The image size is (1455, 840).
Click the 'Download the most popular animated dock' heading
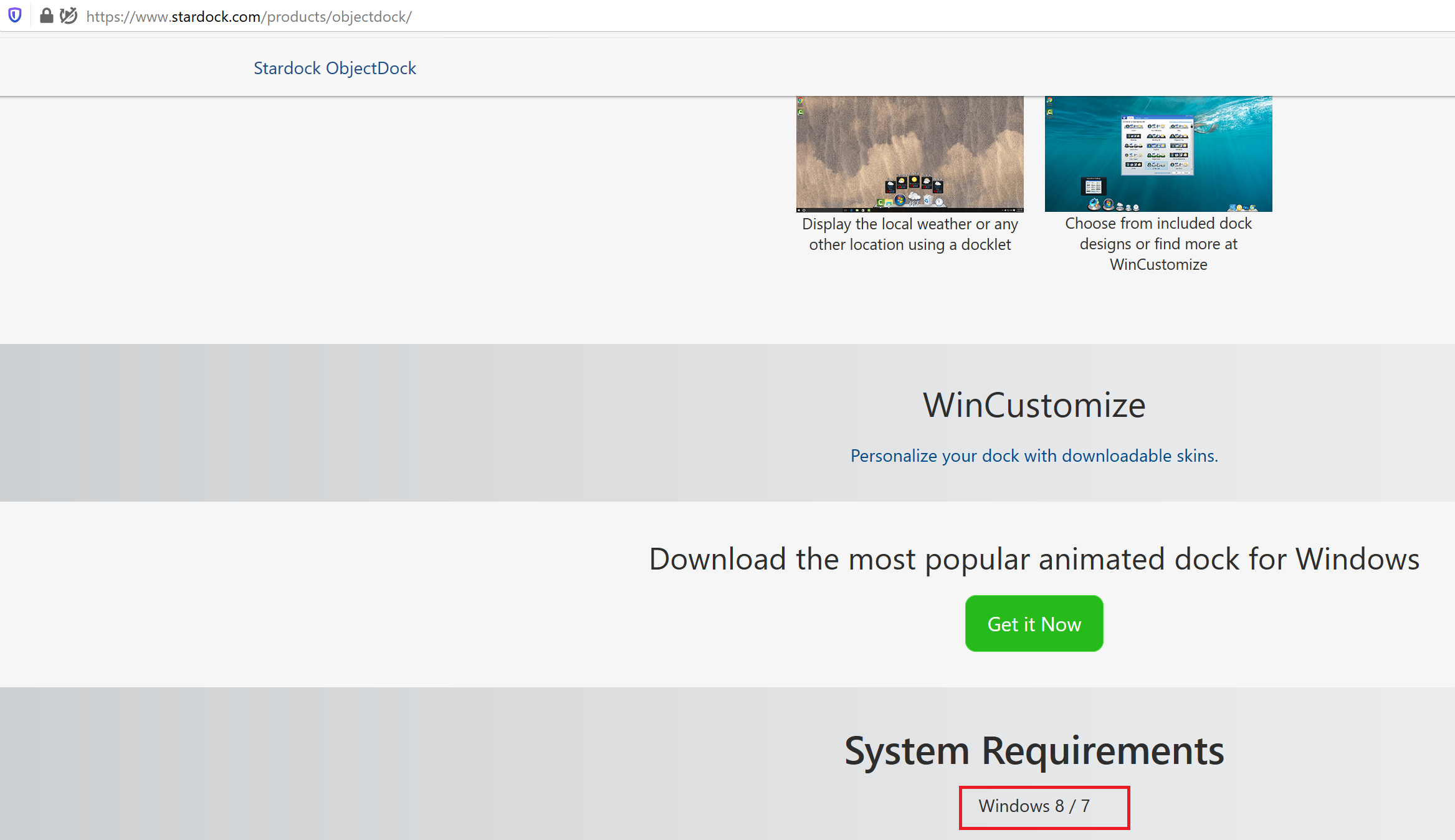click(x=1034, y=559)
